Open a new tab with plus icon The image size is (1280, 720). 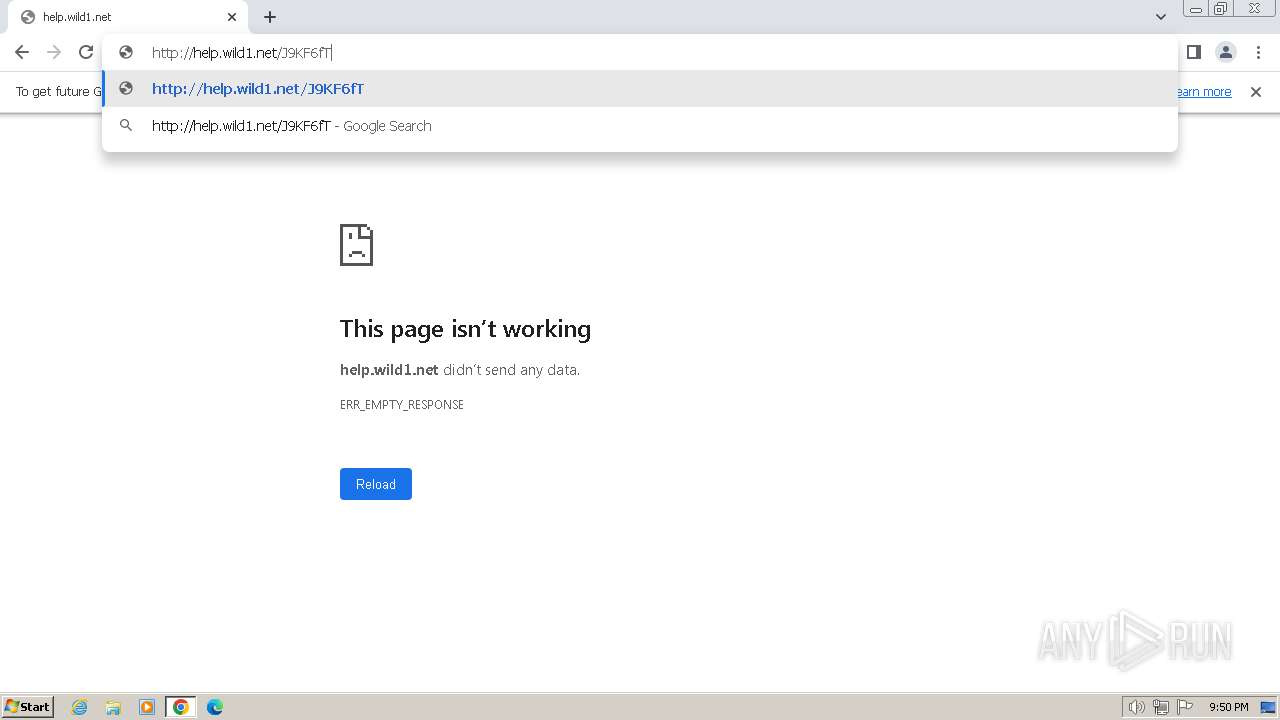point(270,17)
